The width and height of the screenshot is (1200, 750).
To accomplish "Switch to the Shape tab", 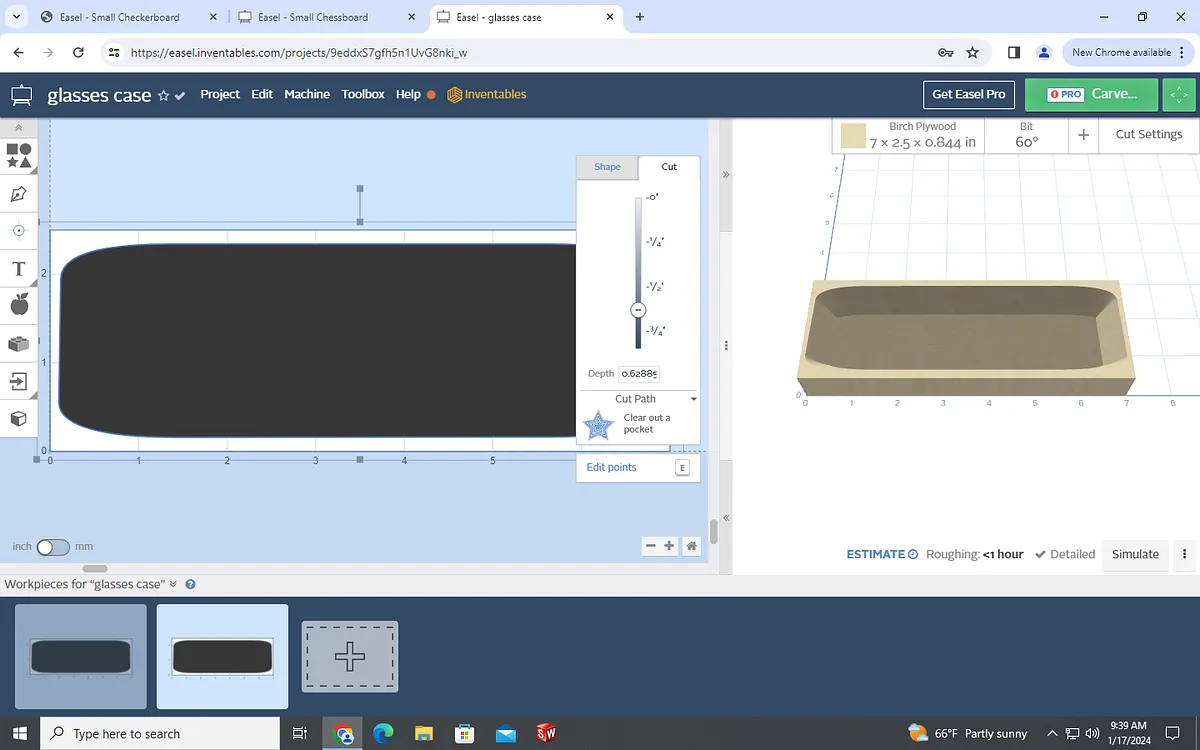I will pyautogui.click(x=607, y=167).
